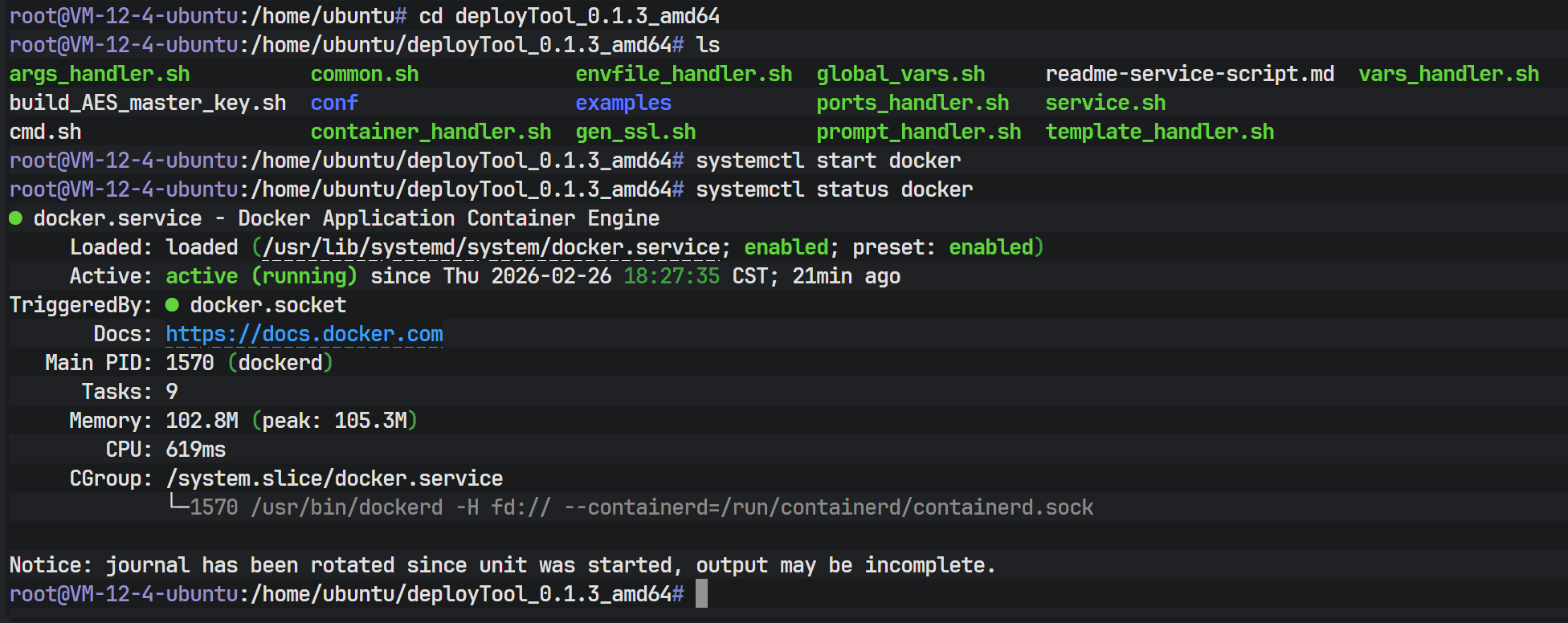Viewport: 1568px width, 623px height.
Task: Open the https://docs.docker.com link
Action: click(x=304, y=334)
